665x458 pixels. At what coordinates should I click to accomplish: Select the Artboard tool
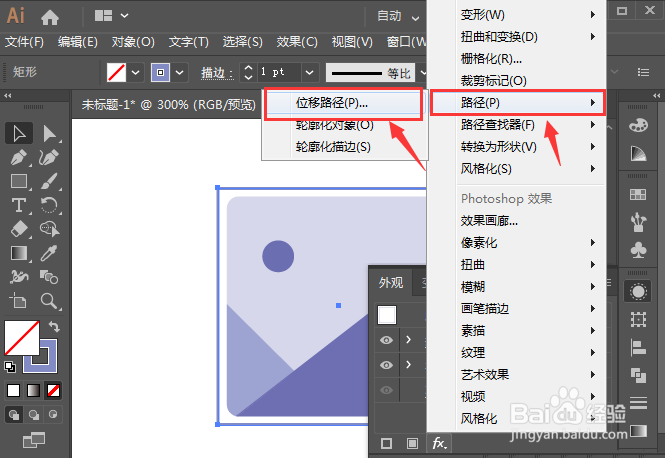tap(19, 301)
